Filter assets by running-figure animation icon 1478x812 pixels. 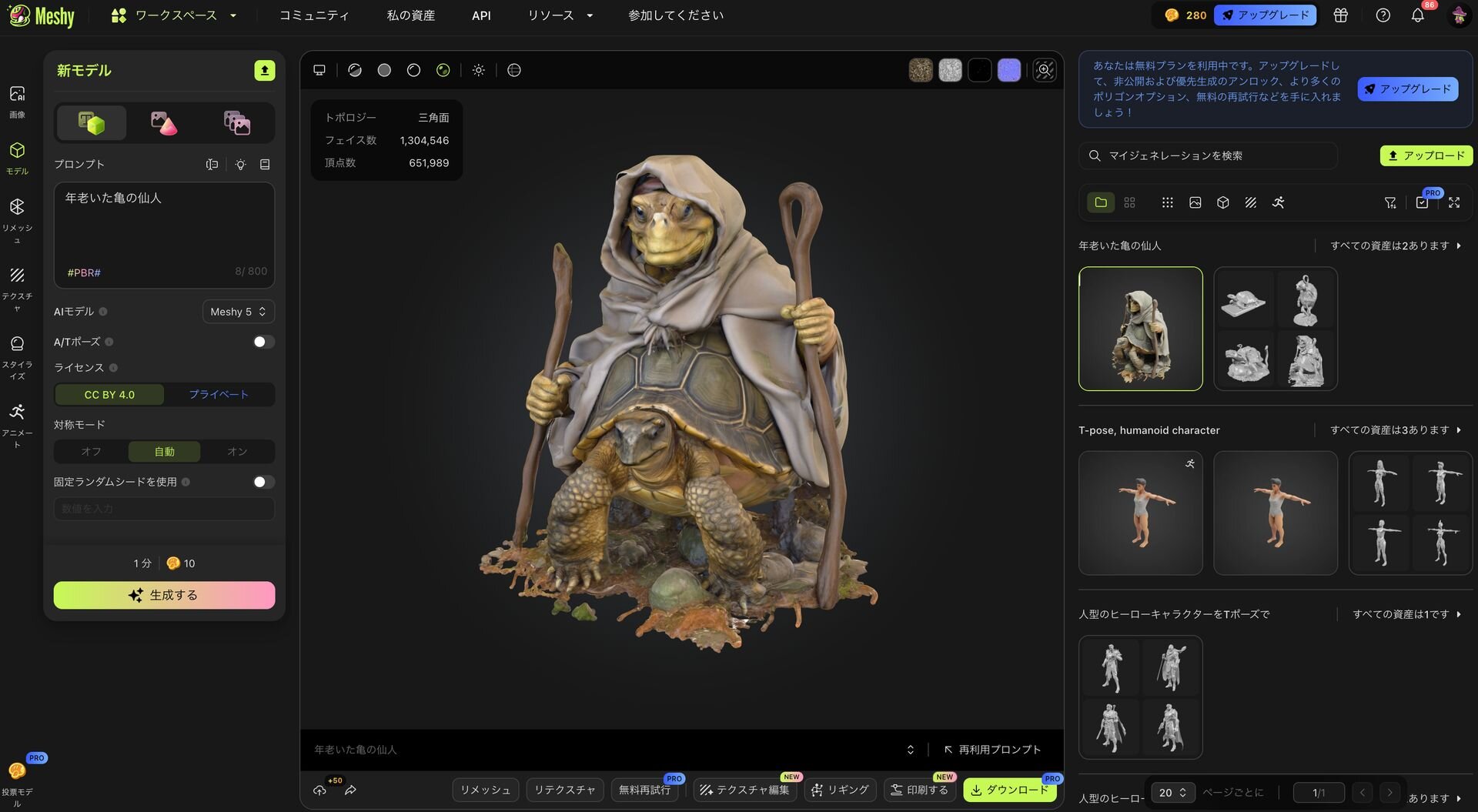[1278, 202]
